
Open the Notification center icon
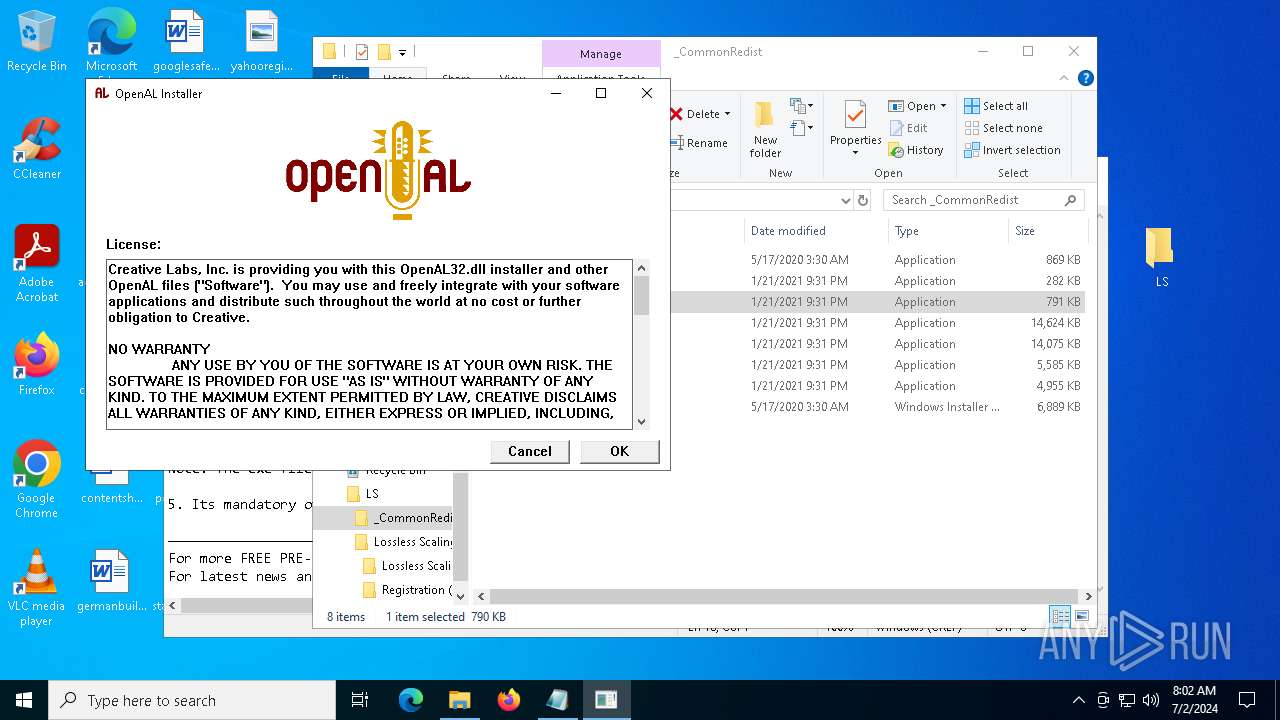pyautogui.click(x=1247, y=700)
